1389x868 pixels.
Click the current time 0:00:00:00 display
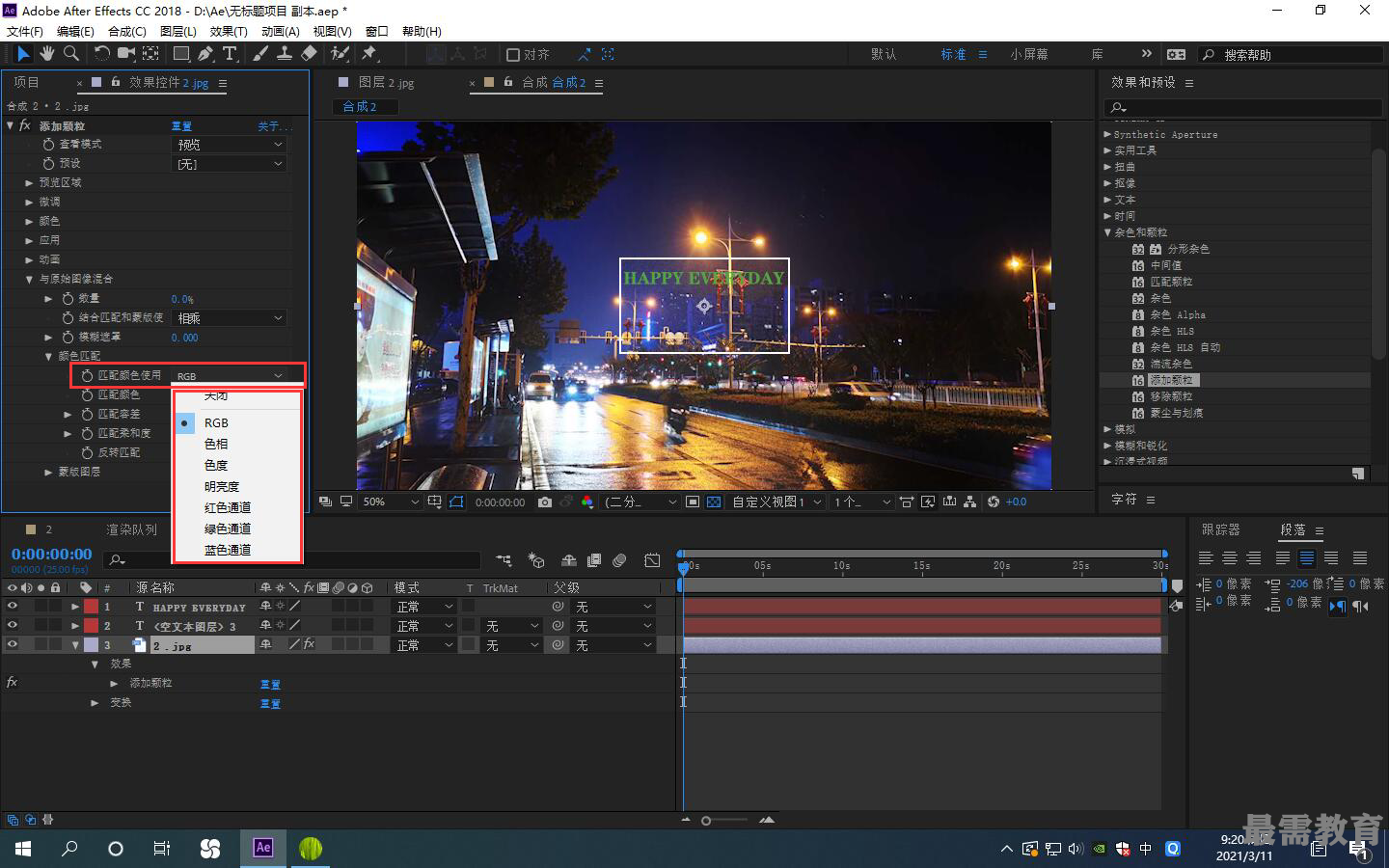coord(51,555)
